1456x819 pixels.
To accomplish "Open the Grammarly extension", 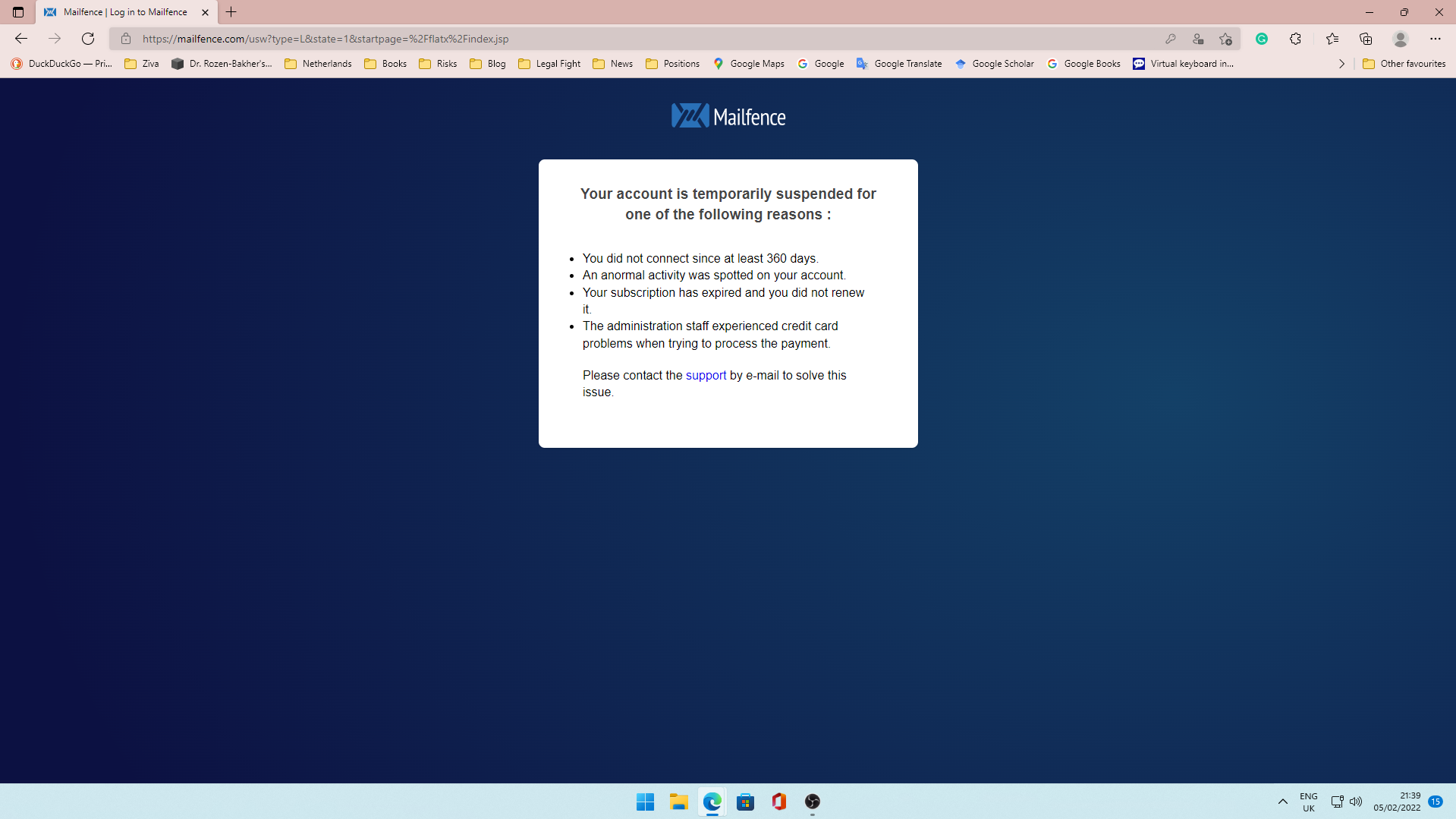I will coord(1262,39).
